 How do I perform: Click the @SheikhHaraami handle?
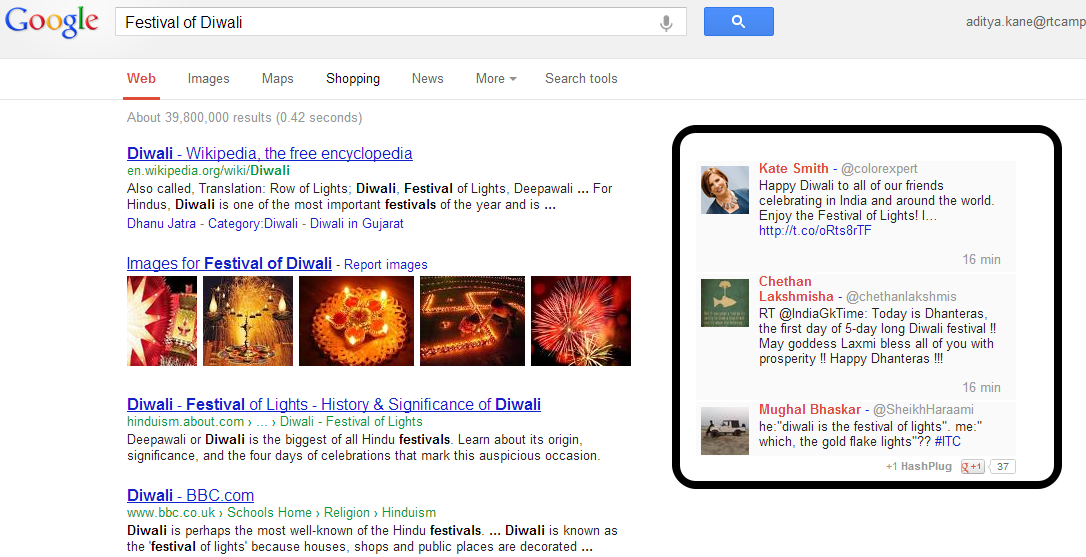[x=923, y=409]
